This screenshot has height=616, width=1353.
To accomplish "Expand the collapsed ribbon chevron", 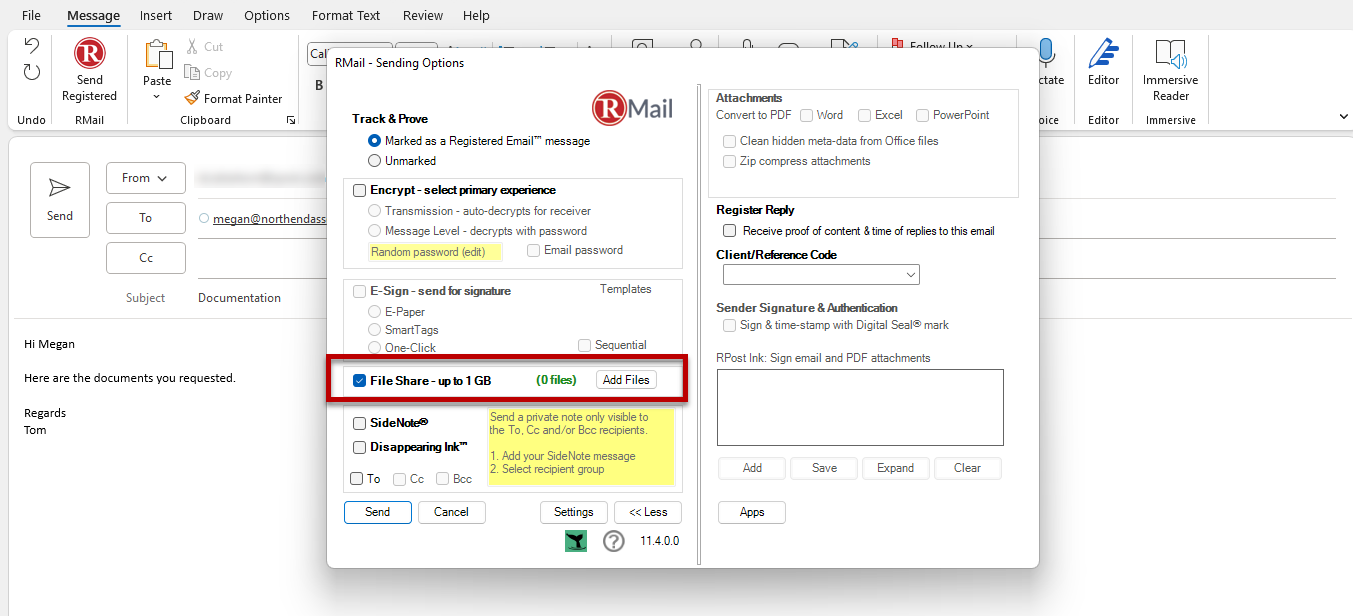I will pyautogui.click(x=1343, y=117).
